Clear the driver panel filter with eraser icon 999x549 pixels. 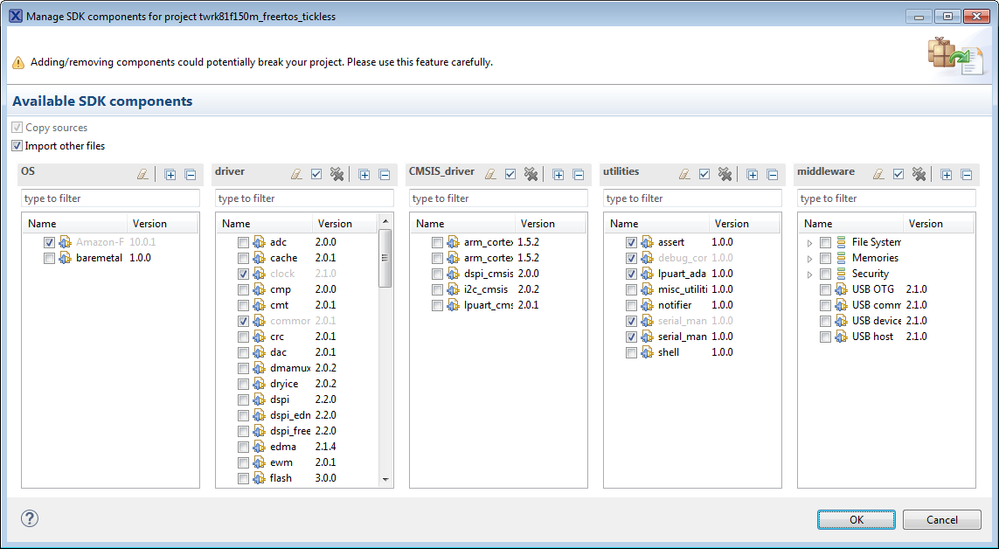pos(296,174)
